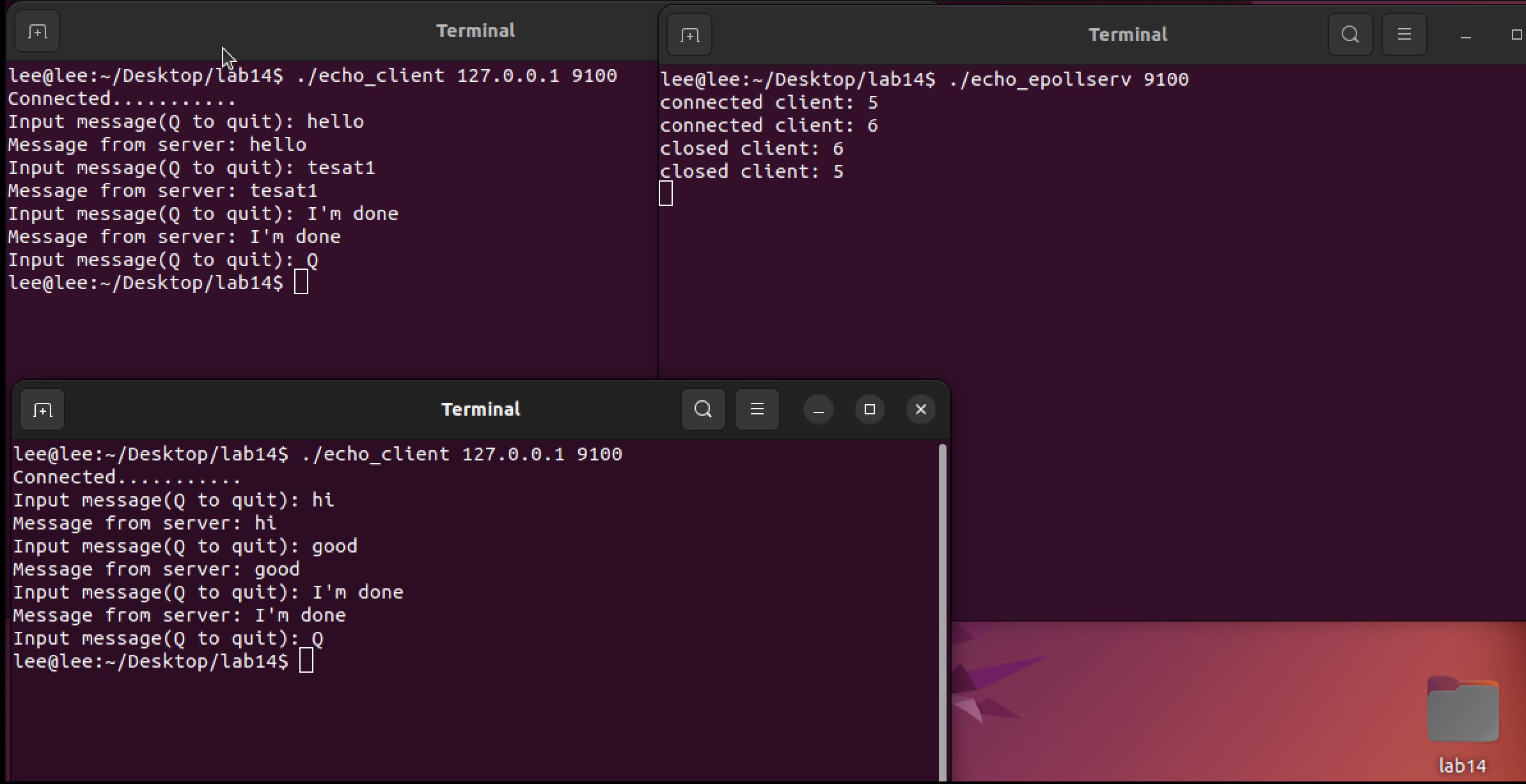The height and width of the screenshot is (784, 1526).
Task: Minimize the echo_epollserv terminal window
Action: [1465, 35]
